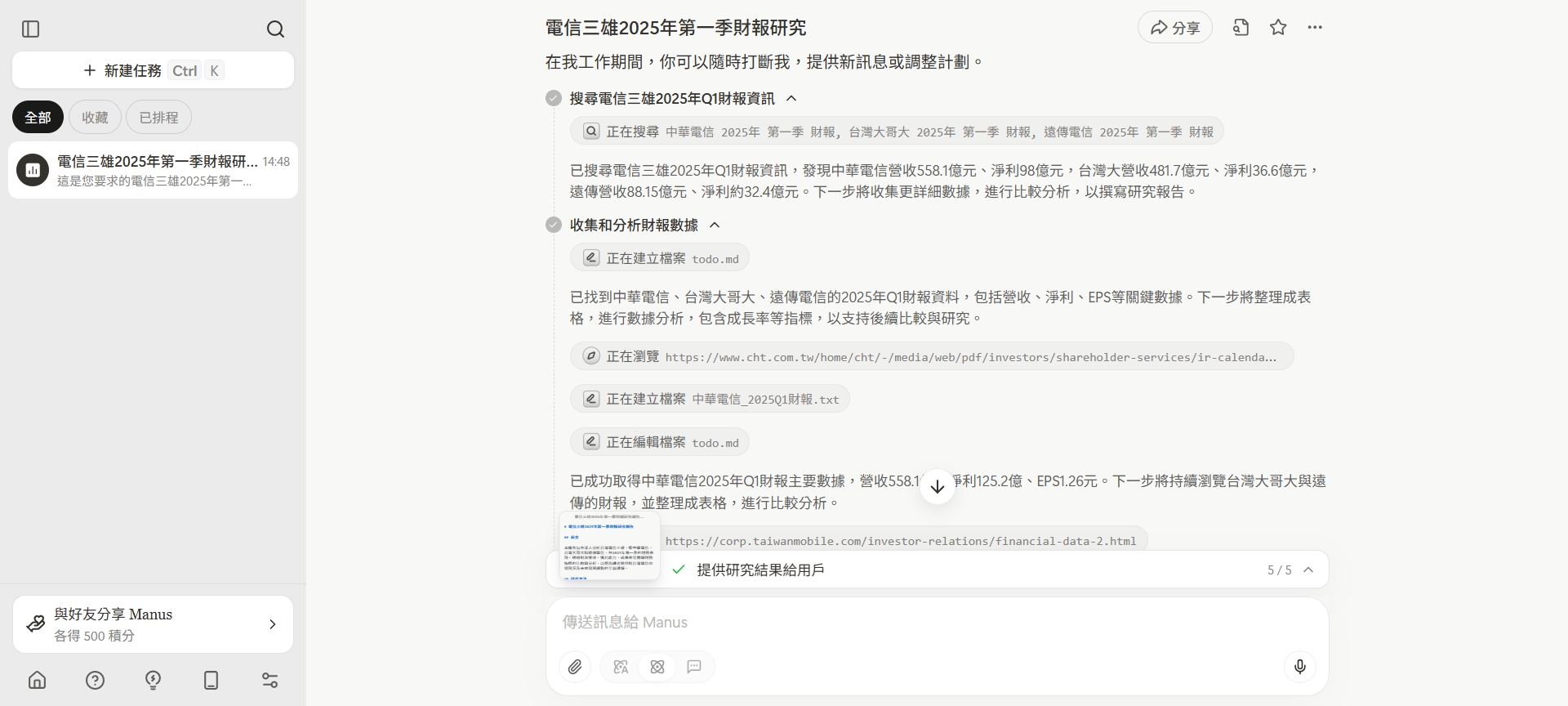Click the microphone voice input icon

tap(1300, 667)
